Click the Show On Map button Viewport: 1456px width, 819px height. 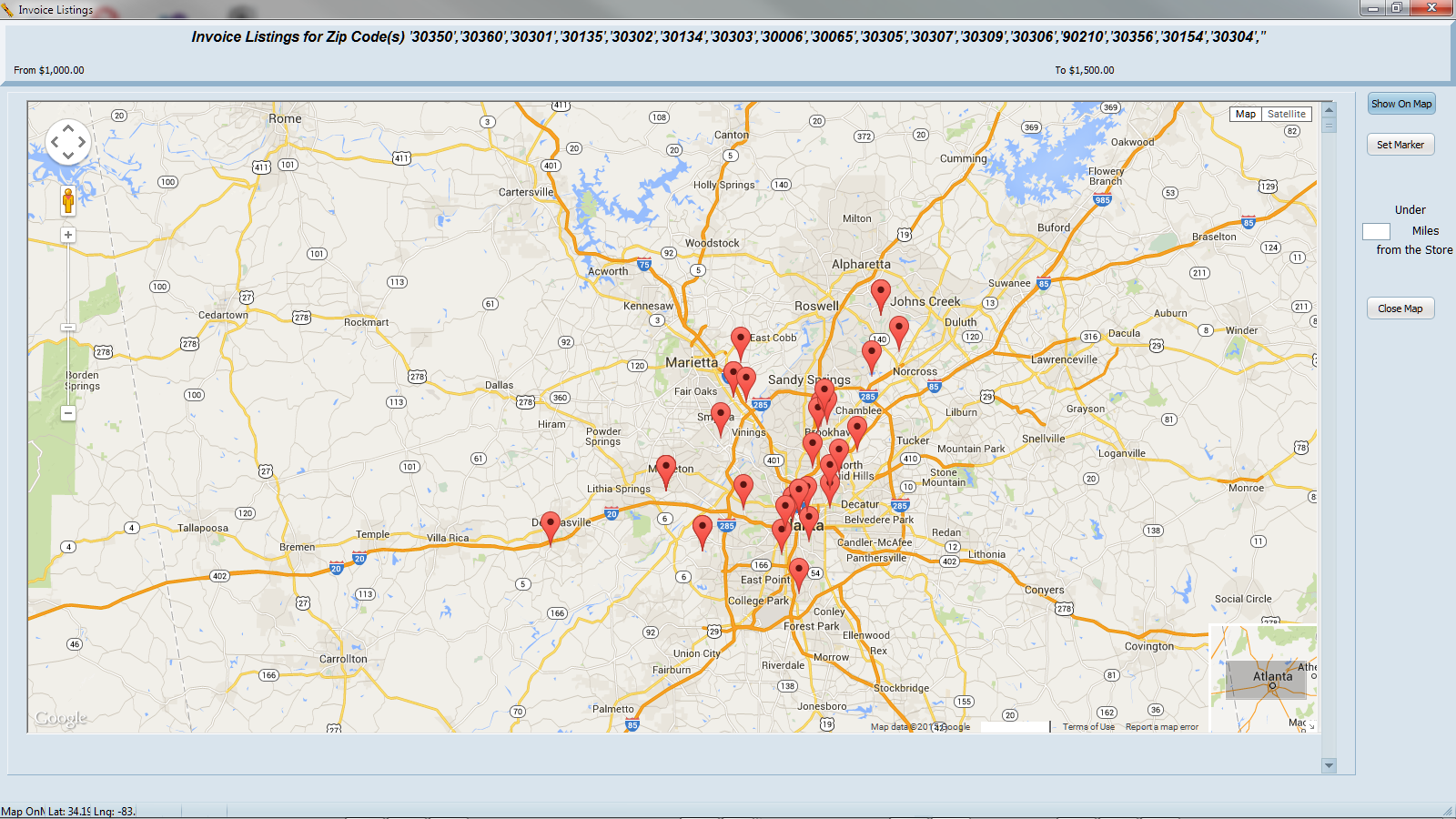coord(1401,104)
